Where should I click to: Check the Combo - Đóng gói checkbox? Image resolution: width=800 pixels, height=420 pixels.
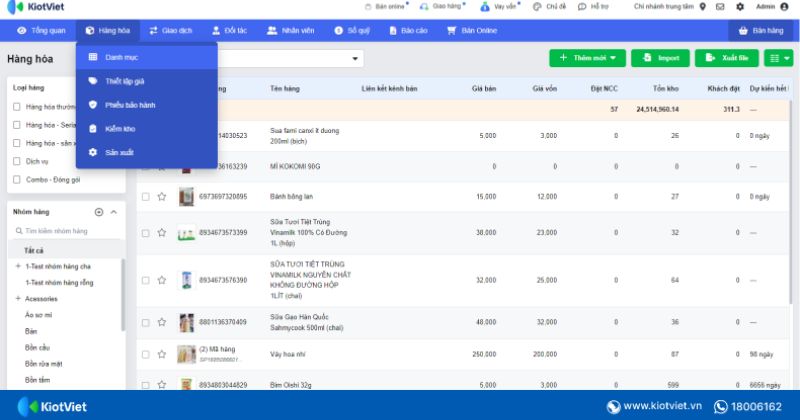pyautogui.click(x=17, y=180)
